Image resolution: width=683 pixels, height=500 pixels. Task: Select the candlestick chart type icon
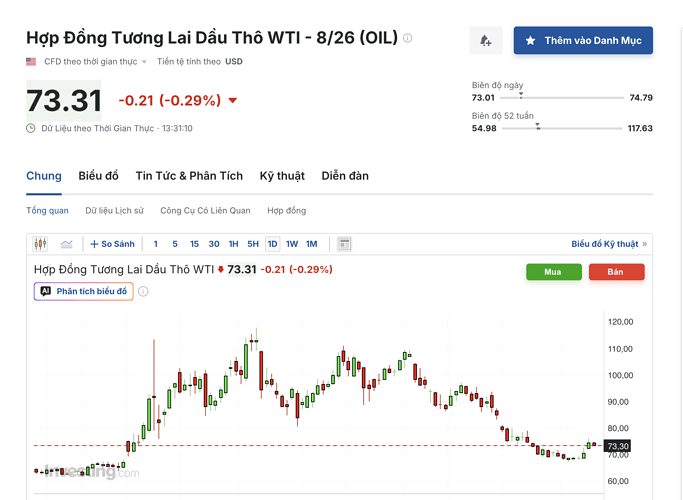click(40, 244)
